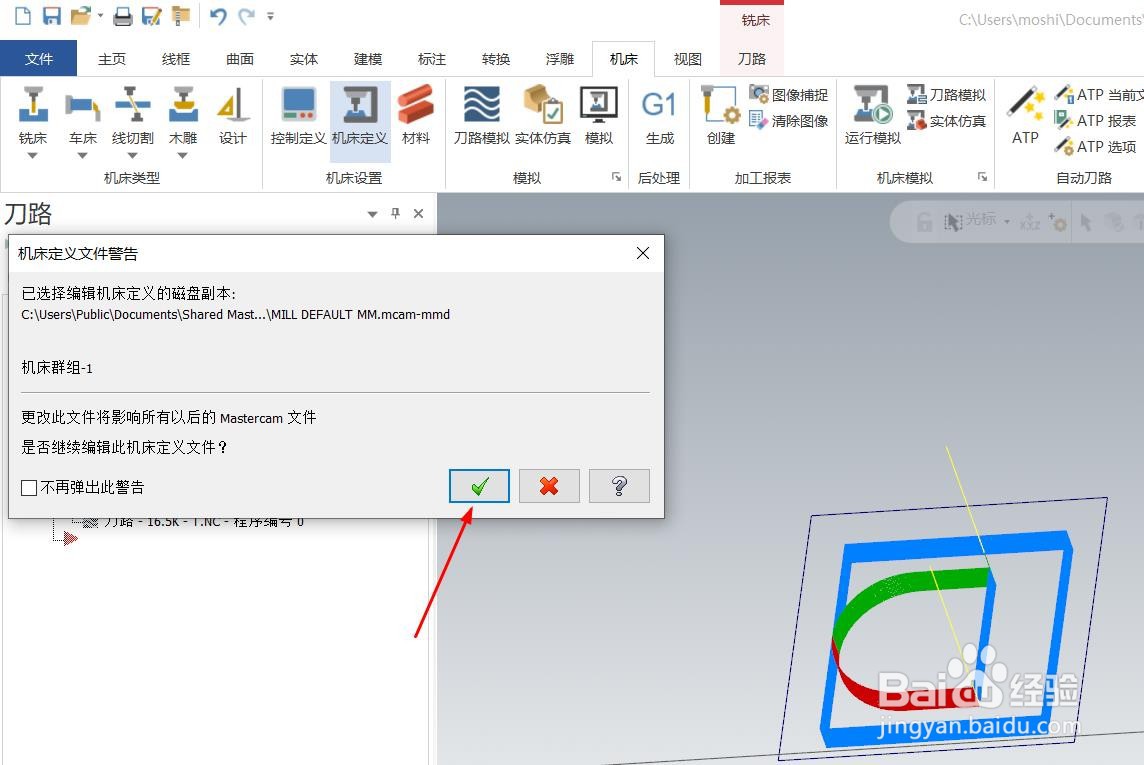Confirm the warning with the green check button
Image resolution: width=1144 pixels, height=765 pixels.
tap(479, 486)
